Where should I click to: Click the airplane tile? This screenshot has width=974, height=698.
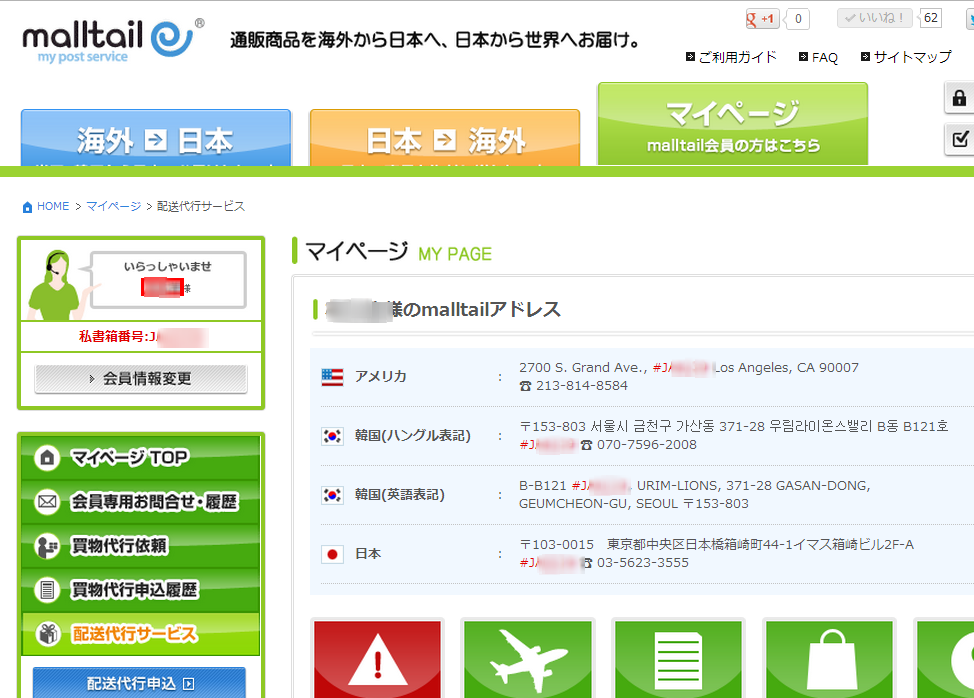click(x=528, y=658)
